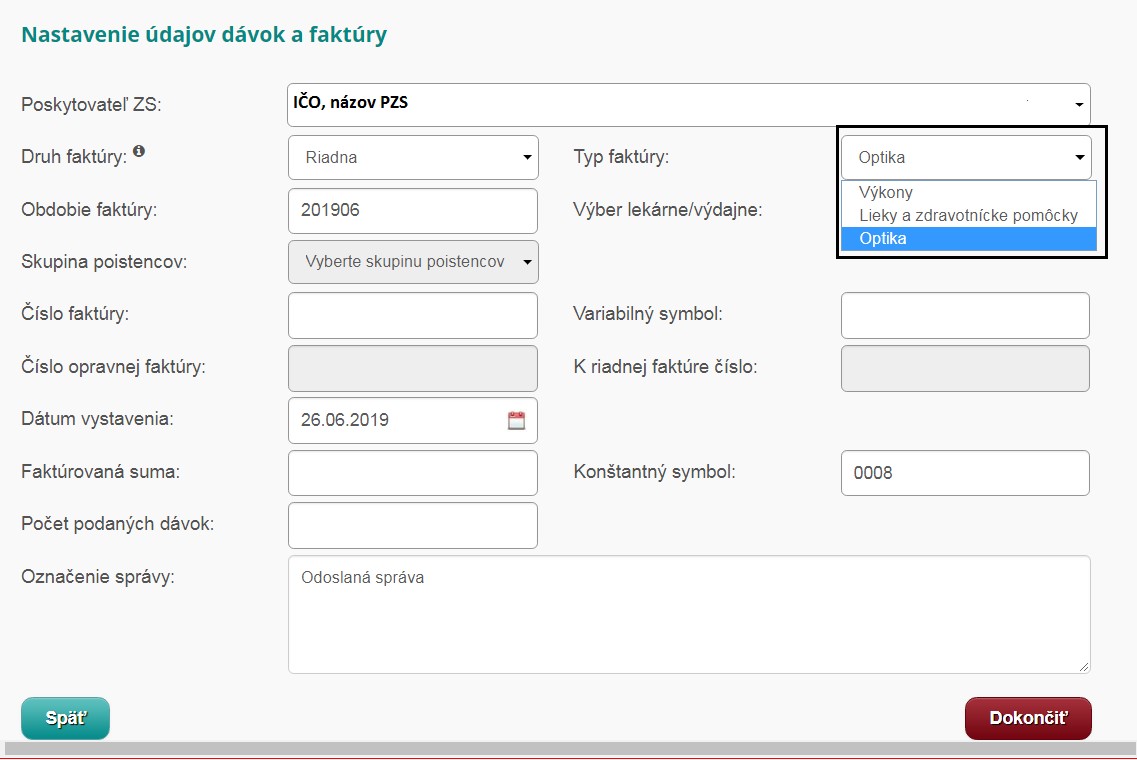Focus the Číslo faktúry input field

[x=413, y=316]
